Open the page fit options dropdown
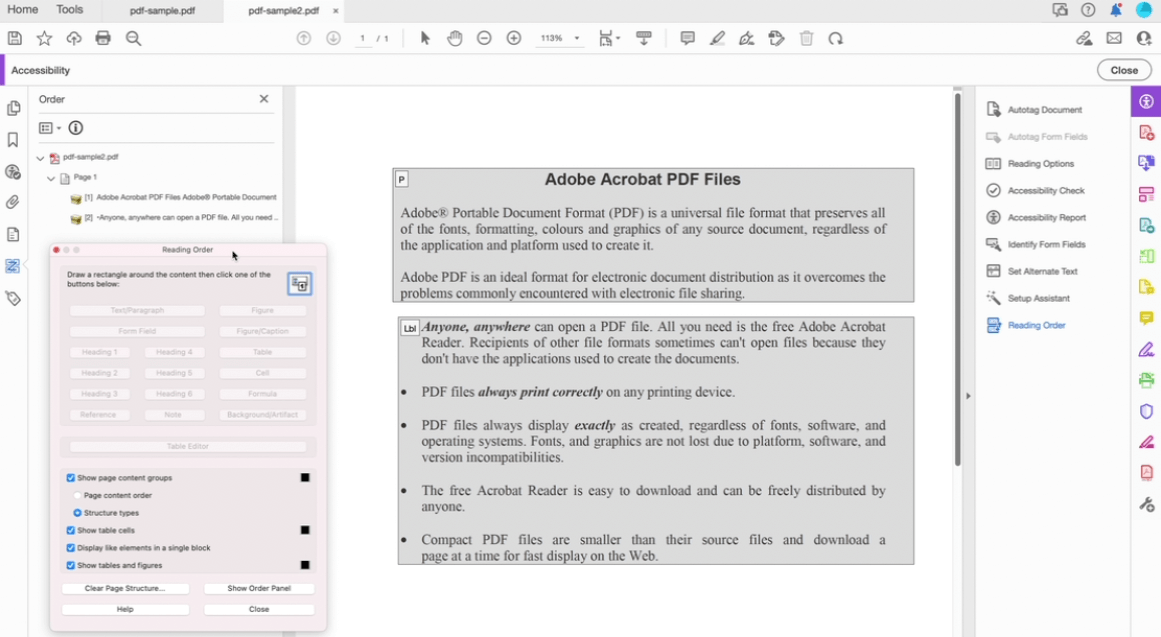The height and width of the screenshot is (637, 1161). point(609,39)
